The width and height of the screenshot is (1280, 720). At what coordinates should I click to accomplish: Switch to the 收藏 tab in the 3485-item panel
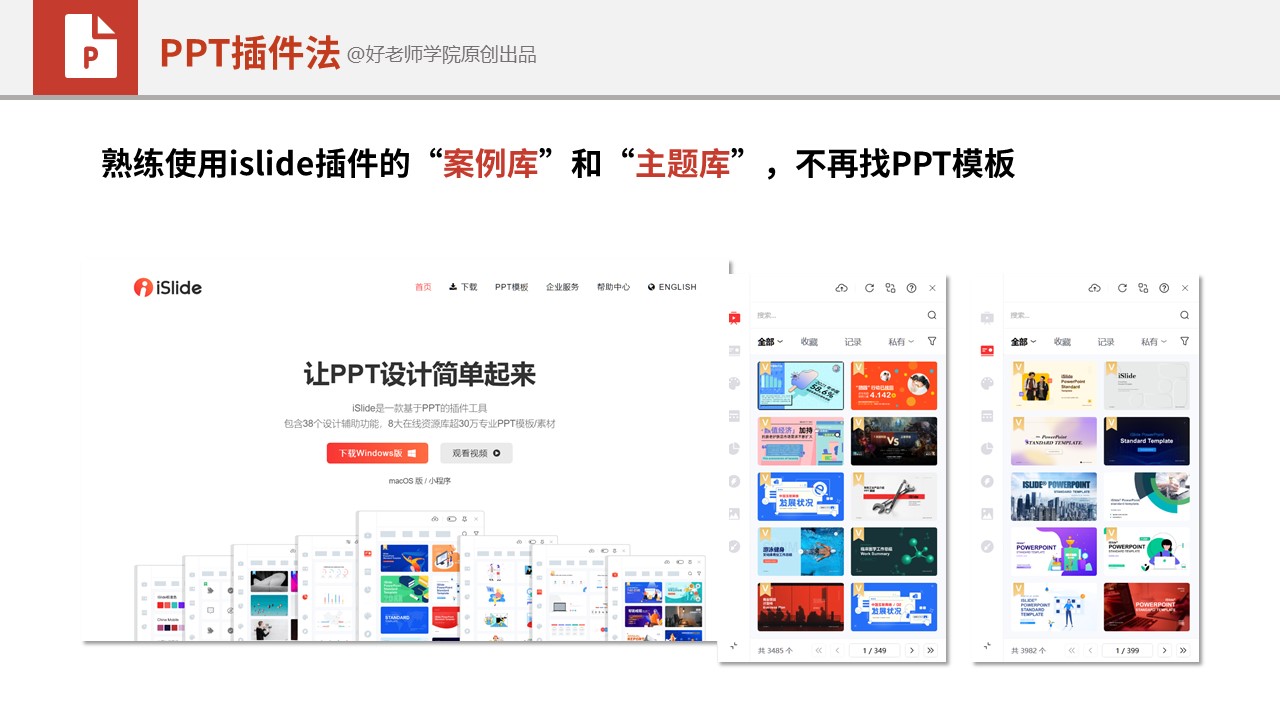click(809, 342)
